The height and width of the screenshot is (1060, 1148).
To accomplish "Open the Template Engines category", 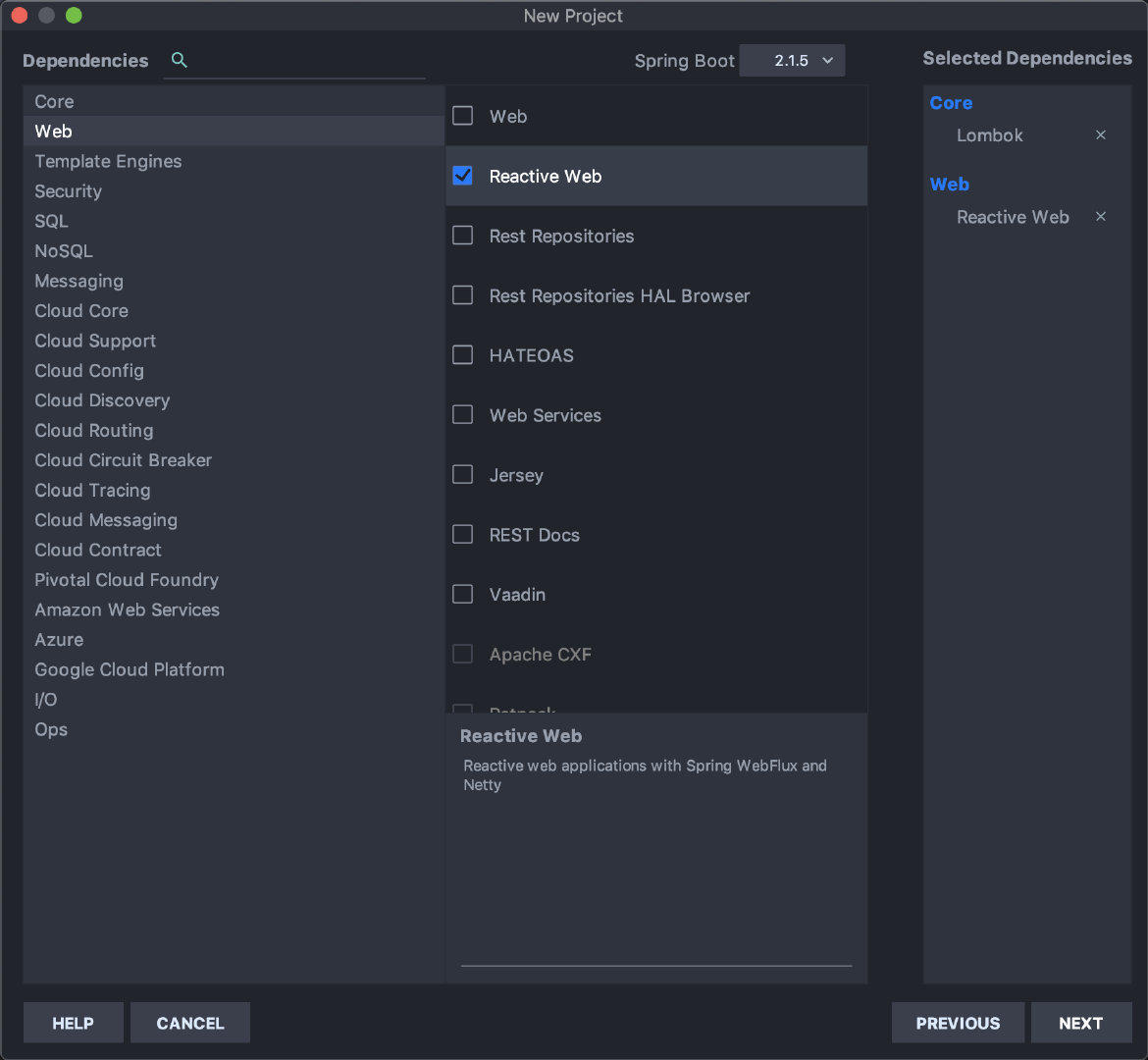I will [234, 161].
